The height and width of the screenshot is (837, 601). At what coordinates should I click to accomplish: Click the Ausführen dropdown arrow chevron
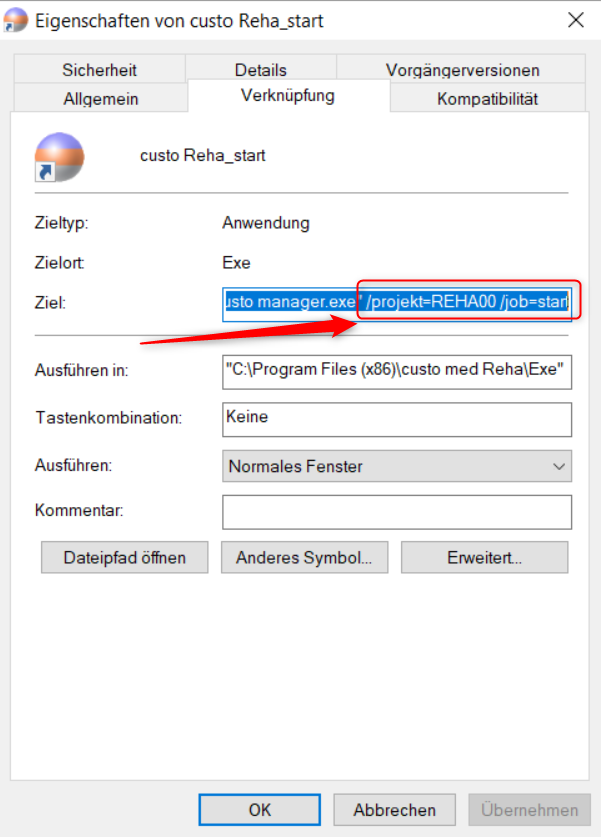point(558,467)
